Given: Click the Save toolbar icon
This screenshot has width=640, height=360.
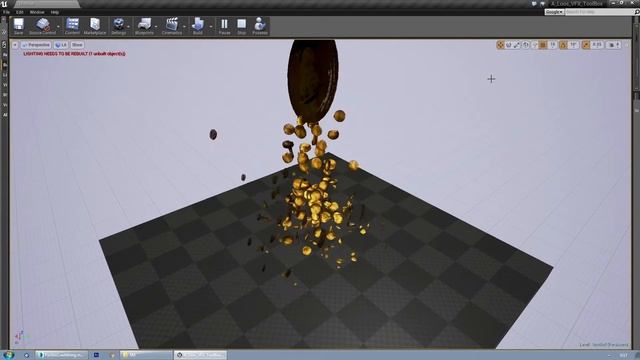Looking at the screenshot, I should click(19, 26).
